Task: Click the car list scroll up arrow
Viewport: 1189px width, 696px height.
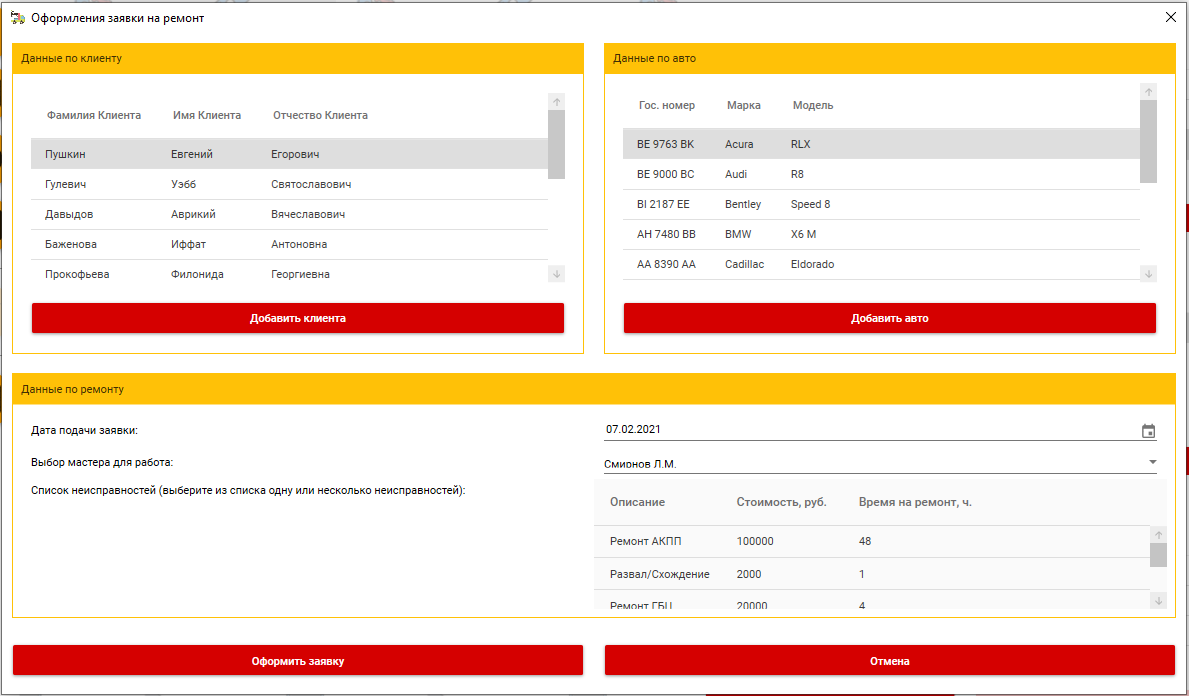Action: coord(1149,92)
